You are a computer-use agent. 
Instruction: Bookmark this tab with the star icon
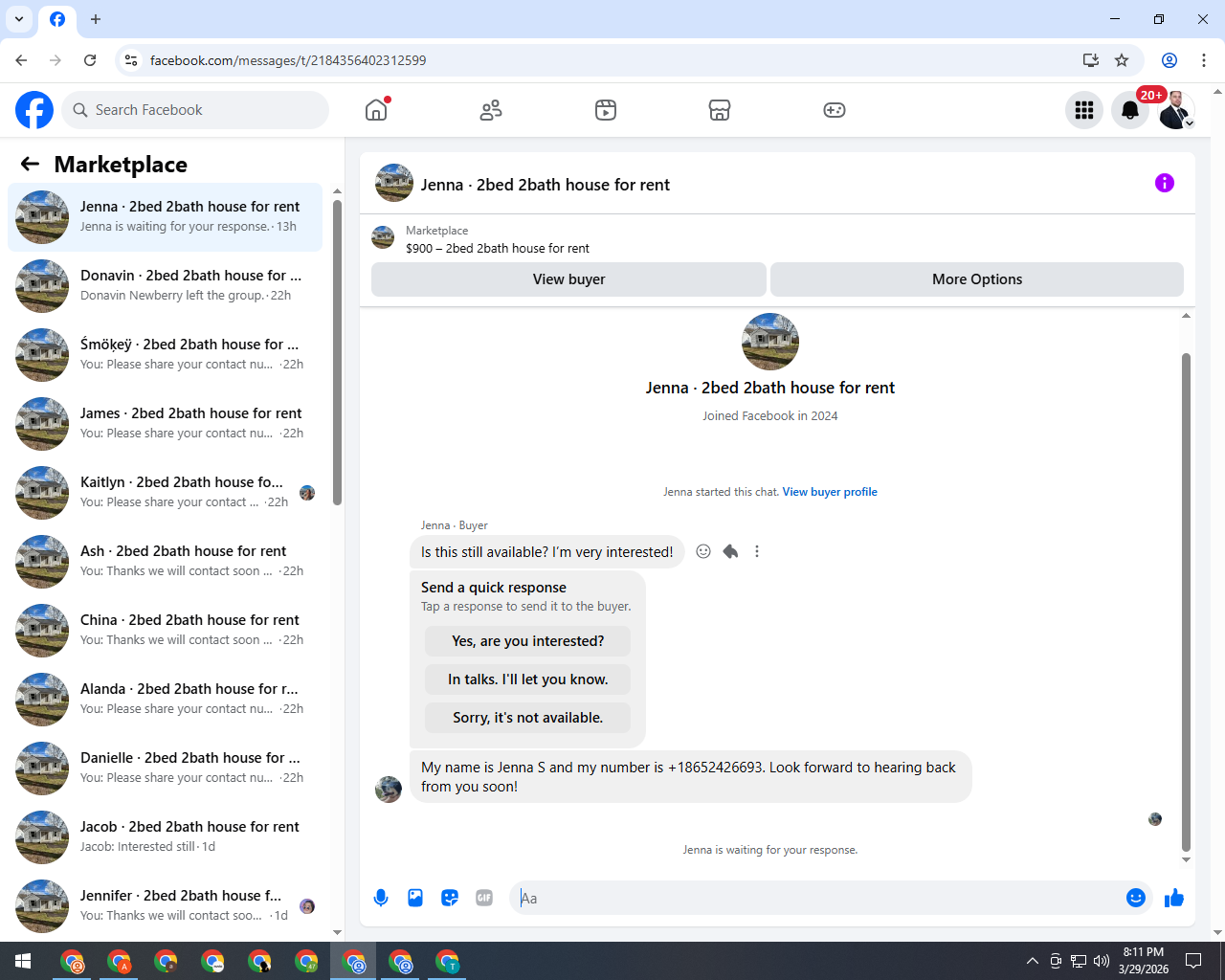click(x=1122, y=60)
